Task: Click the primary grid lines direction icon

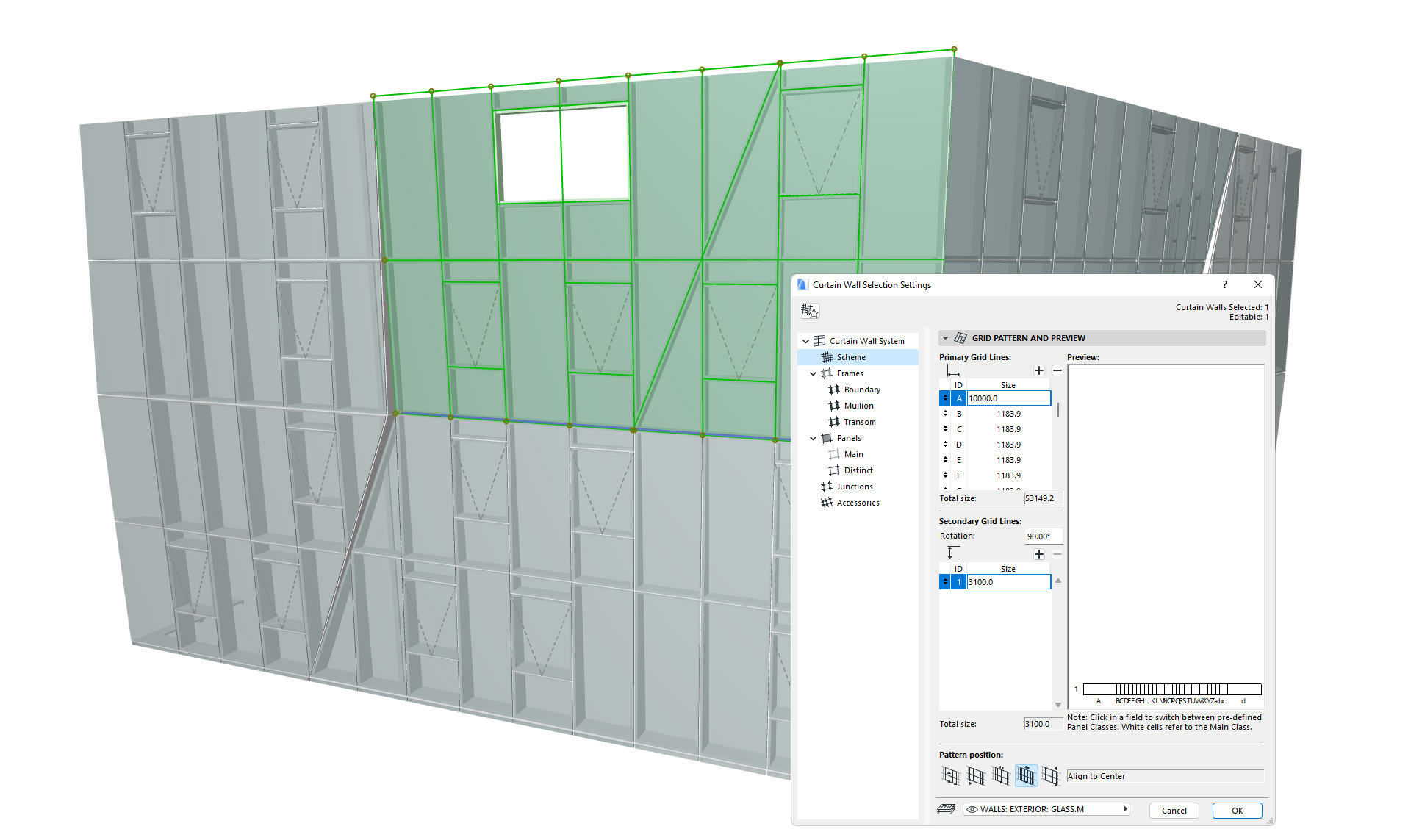Action: [954, 370]
